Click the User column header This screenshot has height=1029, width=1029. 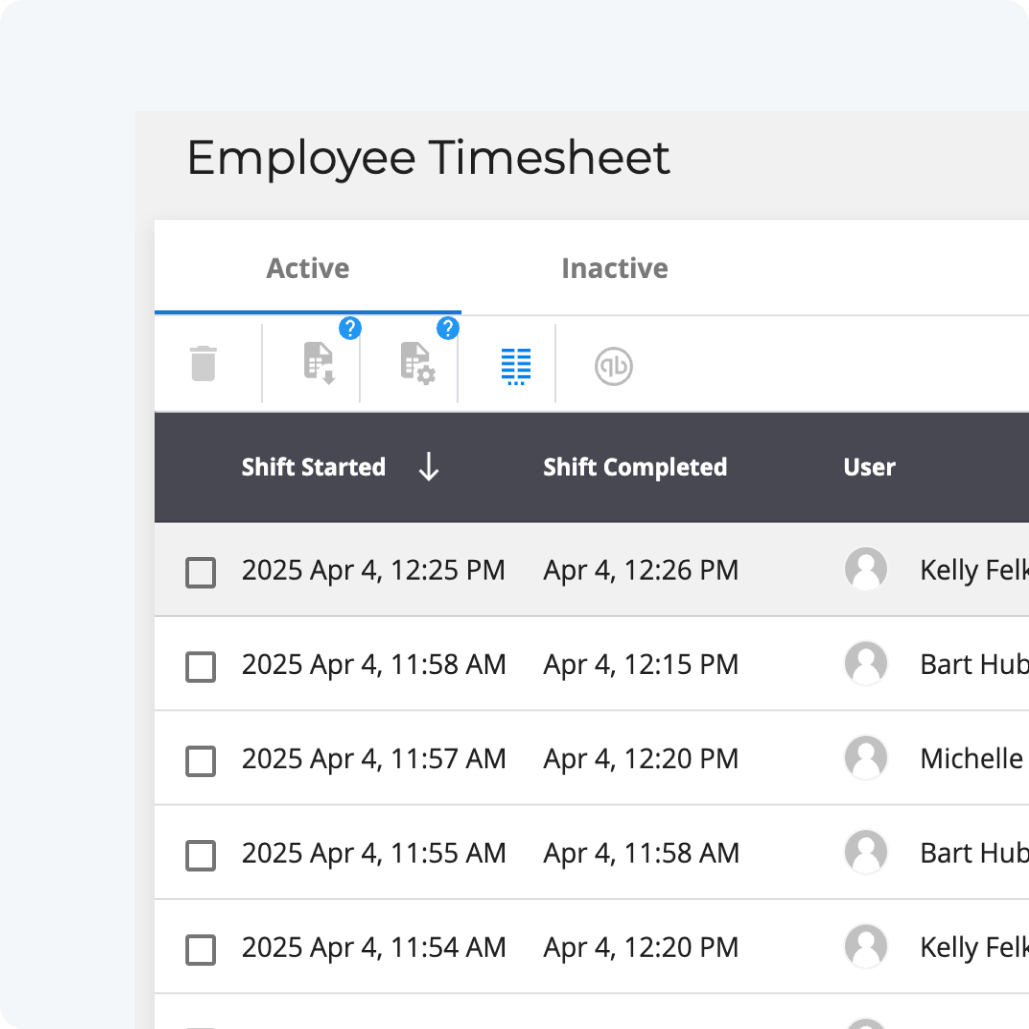pyautogui.click(x=870, y=467)
